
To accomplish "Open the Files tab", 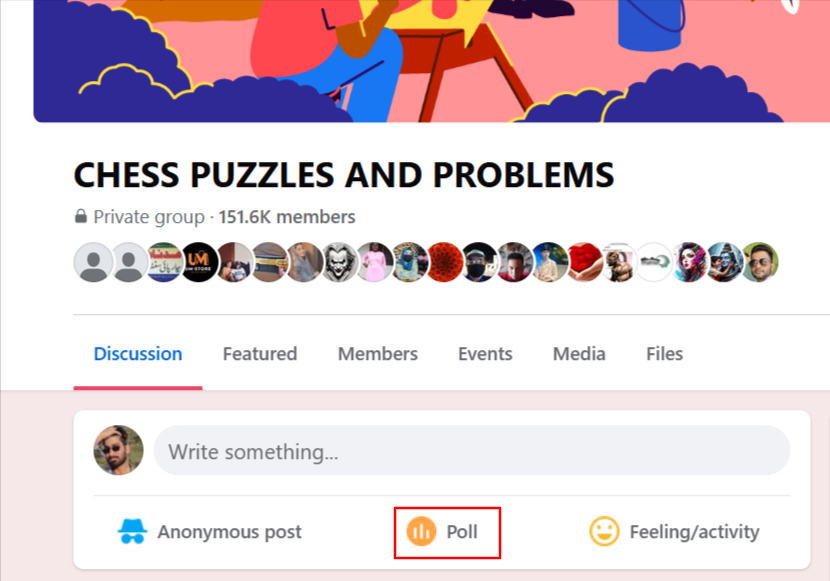I will click(x=664, y=353).
